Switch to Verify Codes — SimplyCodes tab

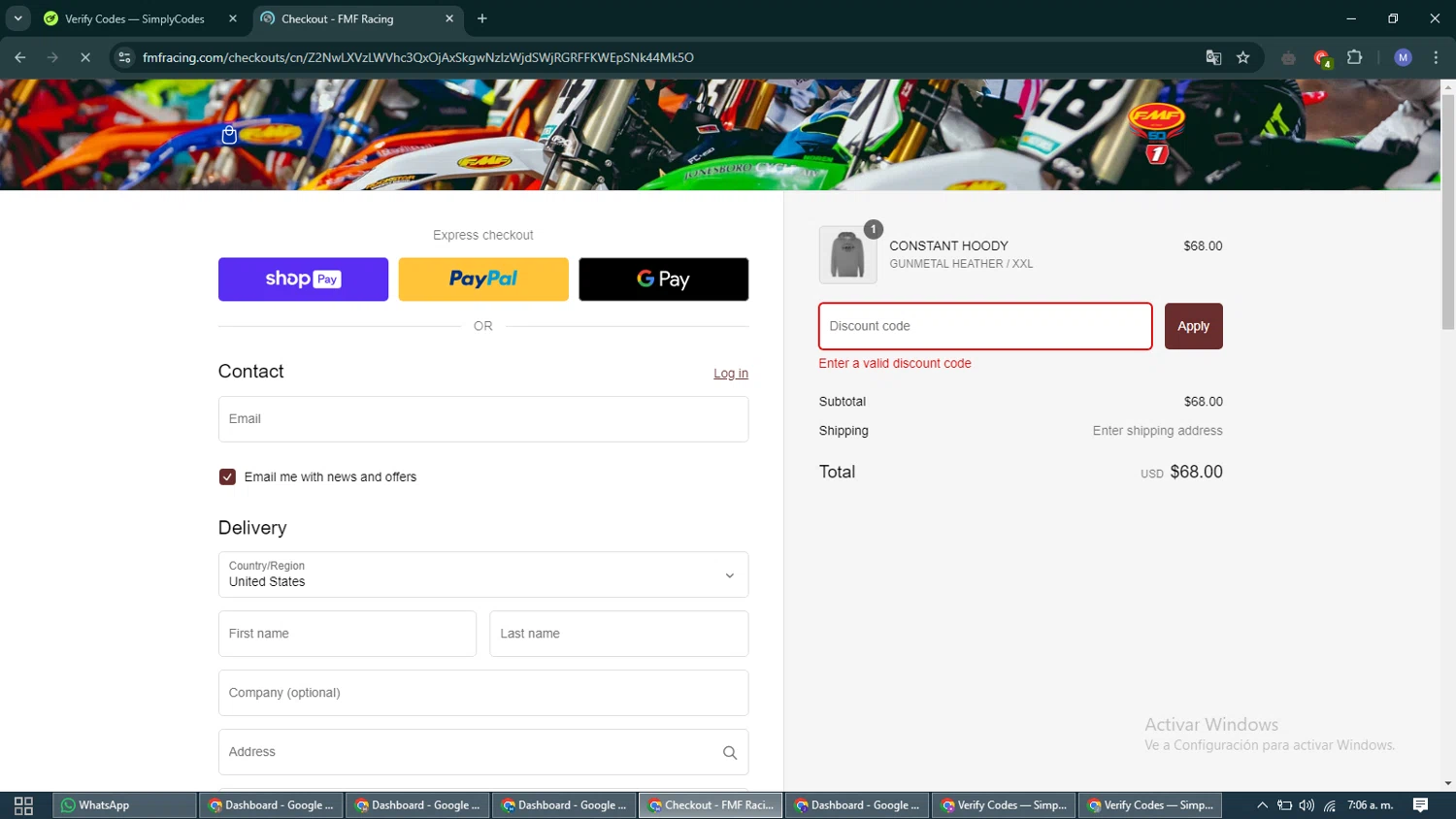(x=134, y=18)
